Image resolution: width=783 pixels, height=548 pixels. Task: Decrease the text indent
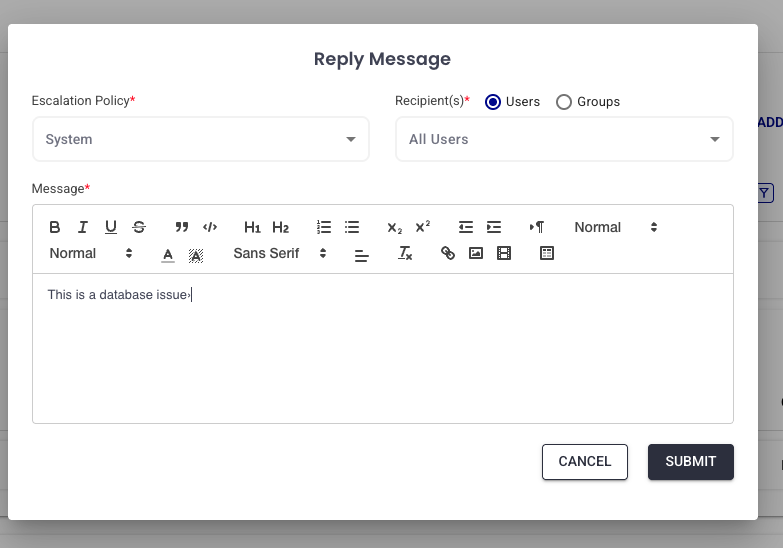pos(465,227)
